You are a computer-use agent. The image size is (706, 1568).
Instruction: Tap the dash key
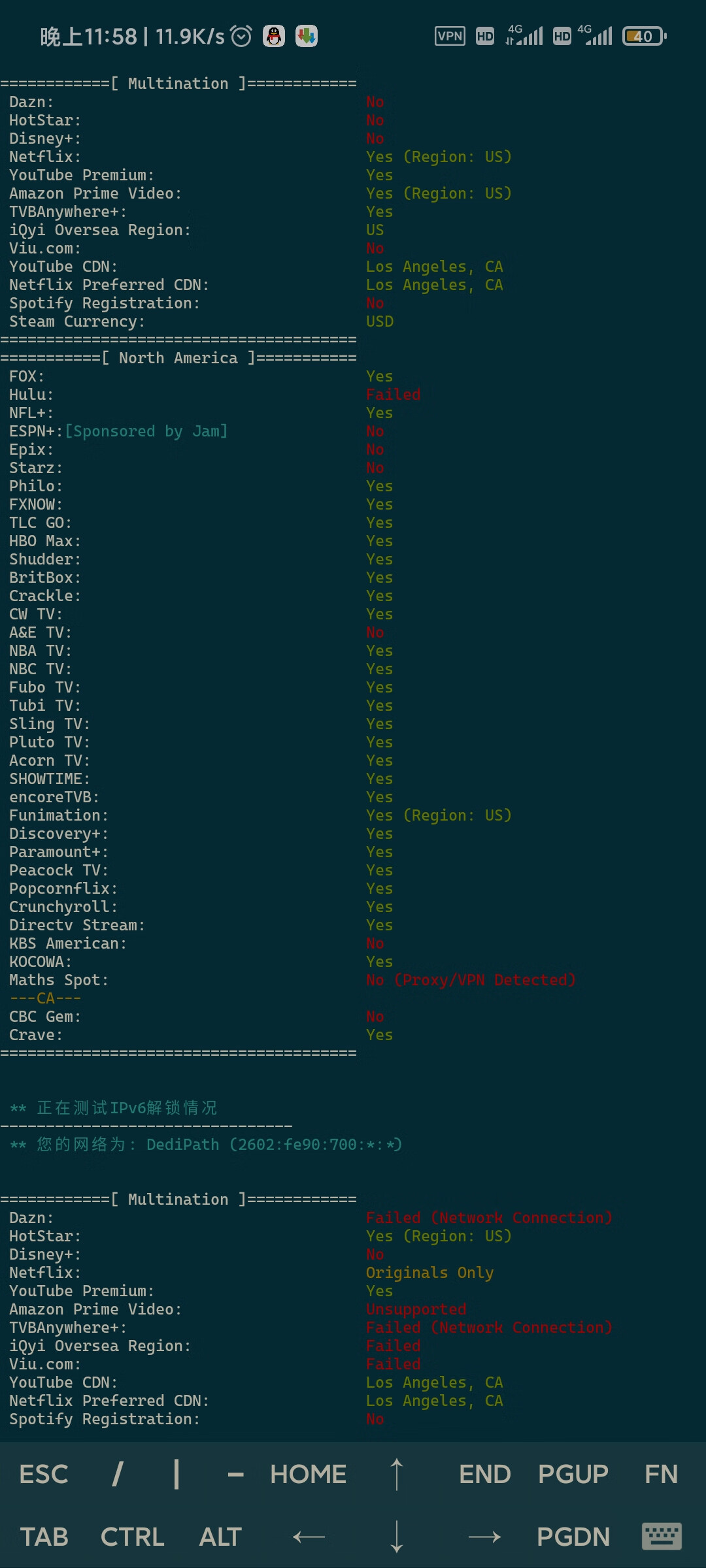click(x=235, y=1474)
